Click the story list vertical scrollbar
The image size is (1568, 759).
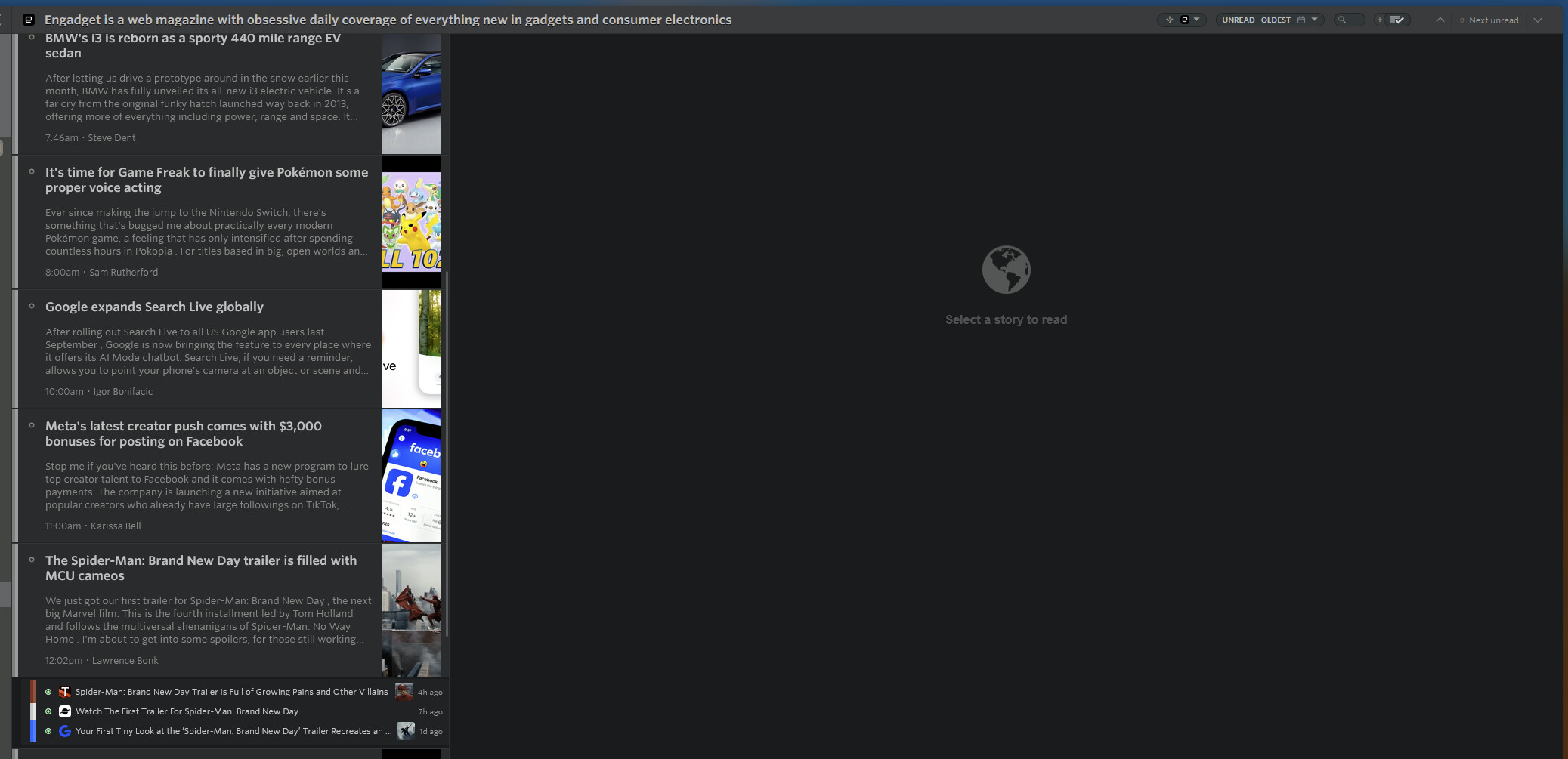(x=447, y=453)
